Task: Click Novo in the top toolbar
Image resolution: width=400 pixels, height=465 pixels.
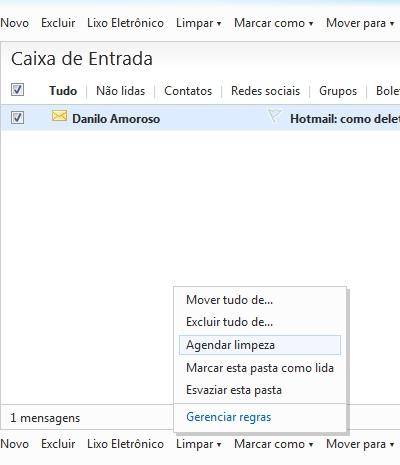Action: pyautogui.click(x=14, y=23)
